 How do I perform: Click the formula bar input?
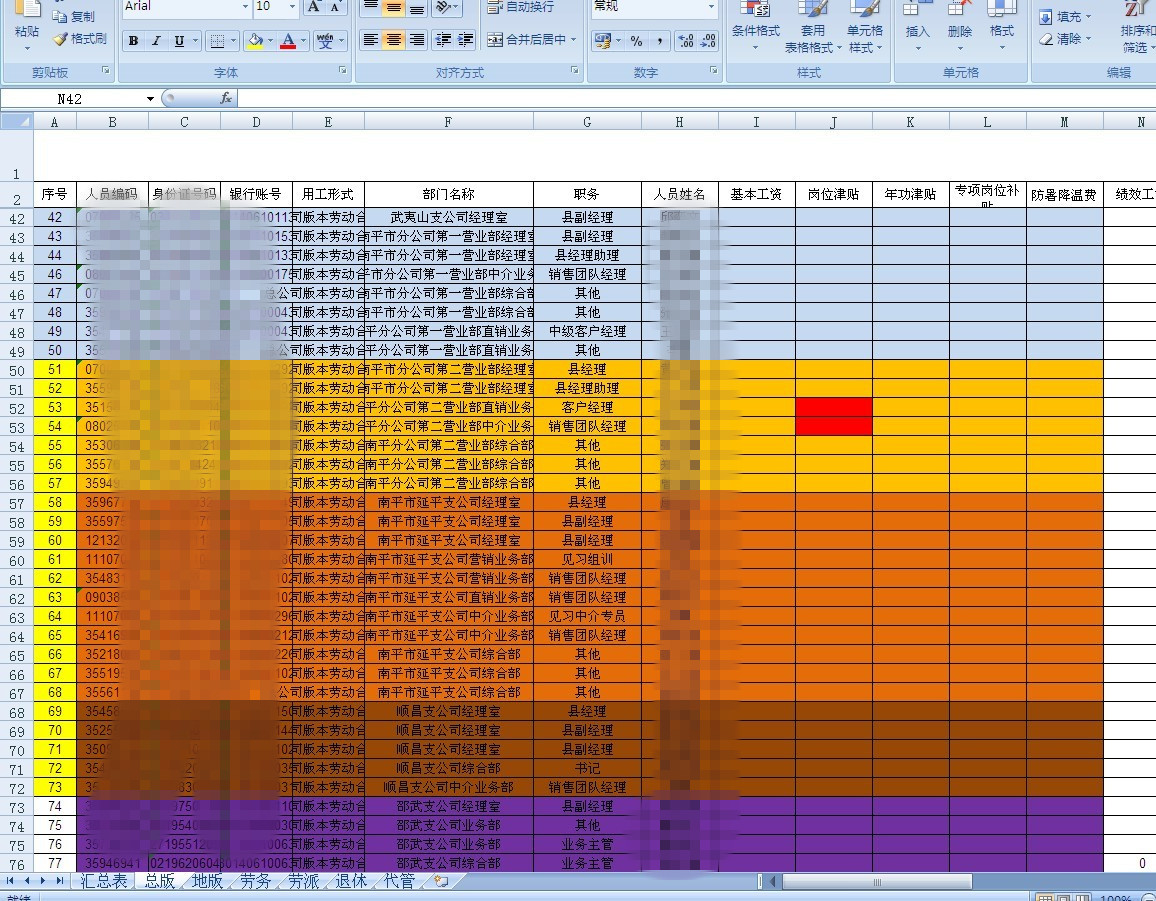pos(696,99)
